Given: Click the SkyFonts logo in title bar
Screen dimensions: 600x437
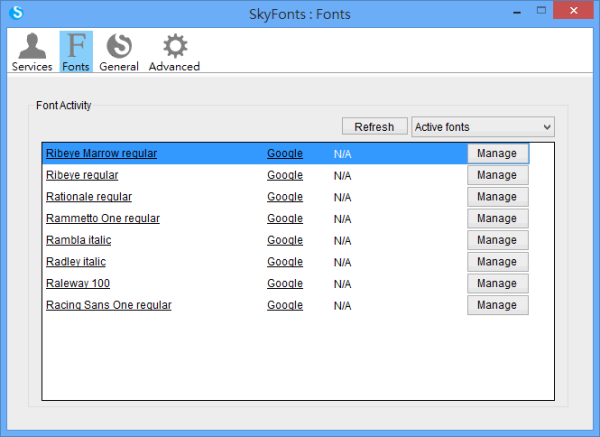Looking at the screenshot, I should [15, 13].
